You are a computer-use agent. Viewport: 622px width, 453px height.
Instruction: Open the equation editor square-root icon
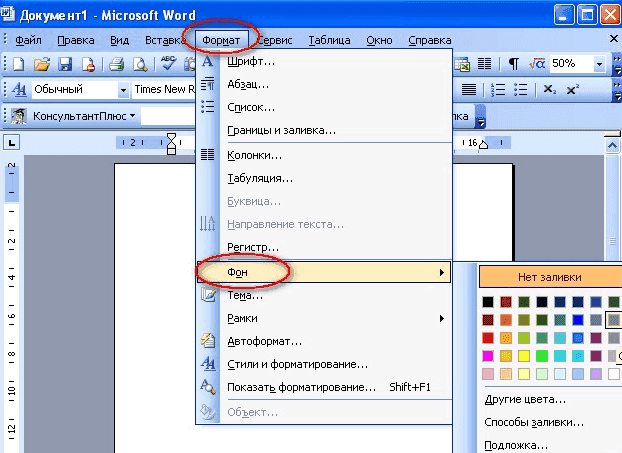click(x=536, y=63)
